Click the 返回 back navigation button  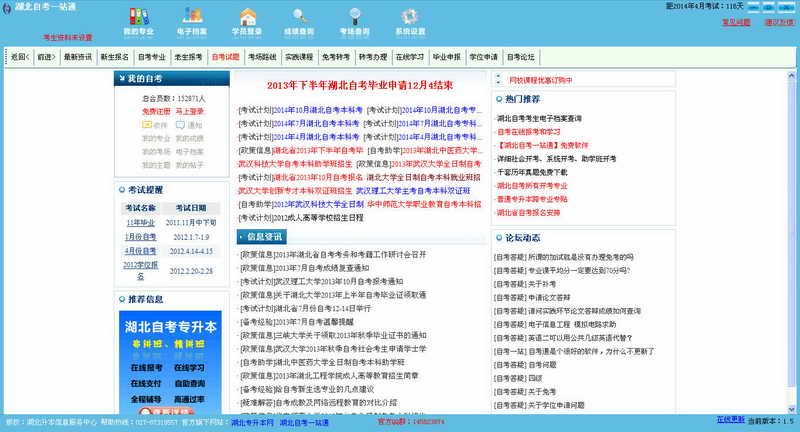point(20,57)
